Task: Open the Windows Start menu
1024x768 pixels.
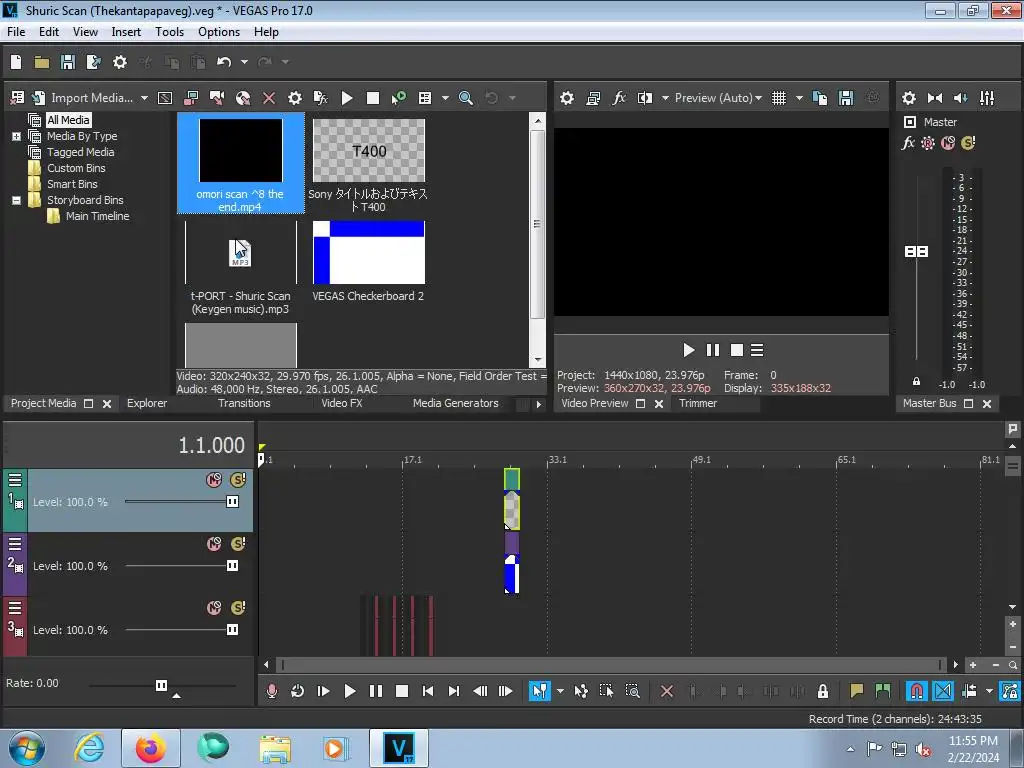Action: tap(27, 748)
